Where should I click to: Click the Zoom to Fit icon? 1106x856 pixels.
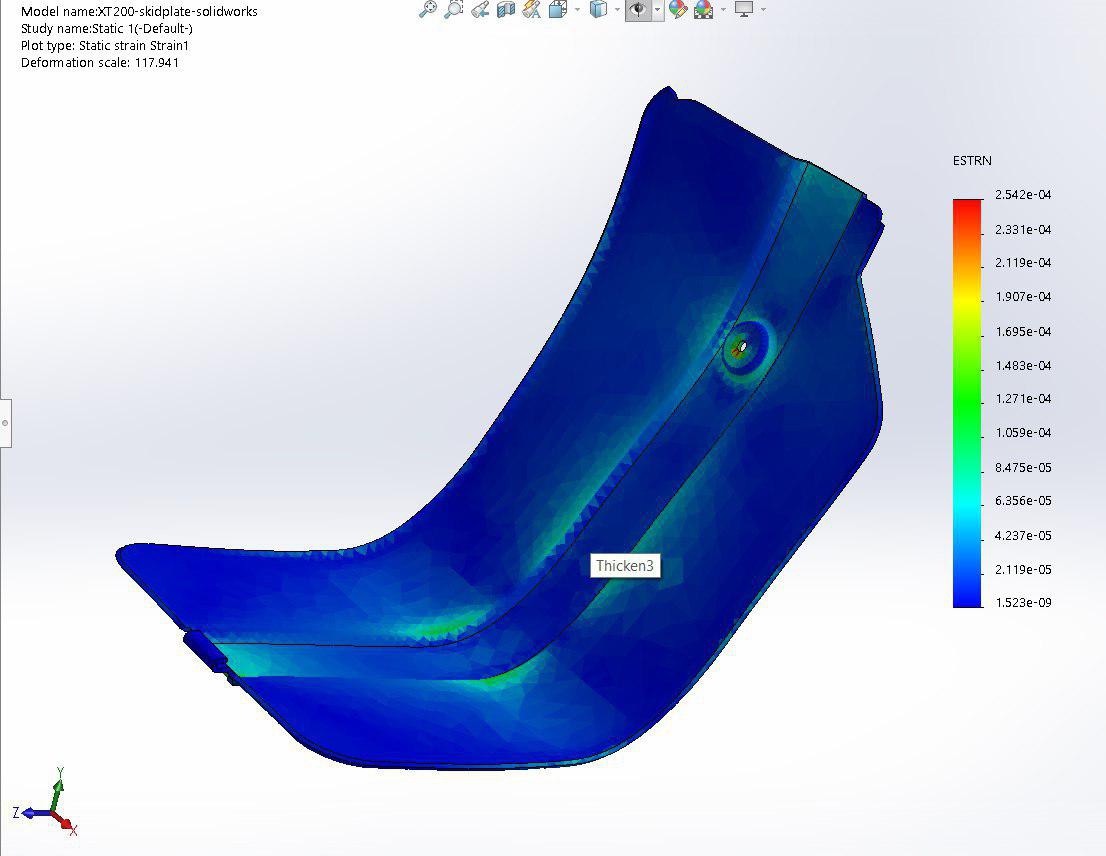(427, 9)
